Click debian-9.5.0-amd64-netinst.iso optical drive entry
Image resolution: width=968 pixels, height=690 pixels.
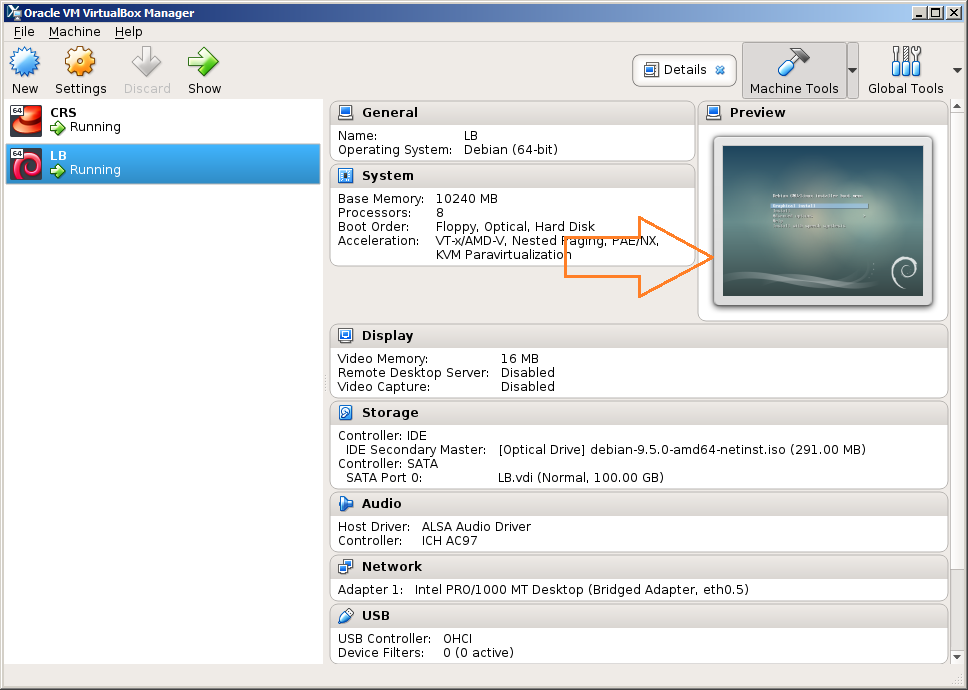pyautogui.click(x=682, y=449)
